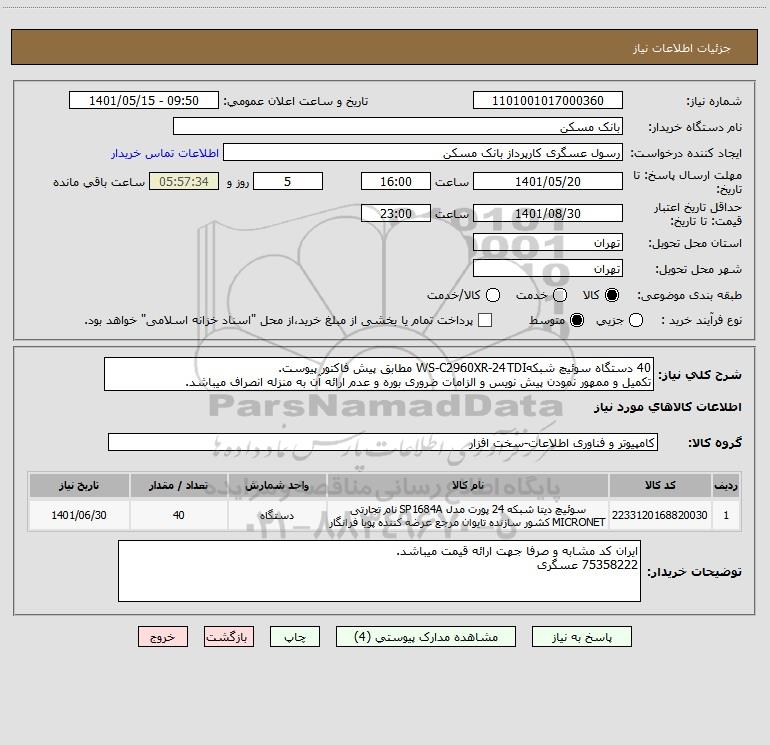
Task: Click the پاسخ به نیاز button
Action: click(x=582, y=637)
